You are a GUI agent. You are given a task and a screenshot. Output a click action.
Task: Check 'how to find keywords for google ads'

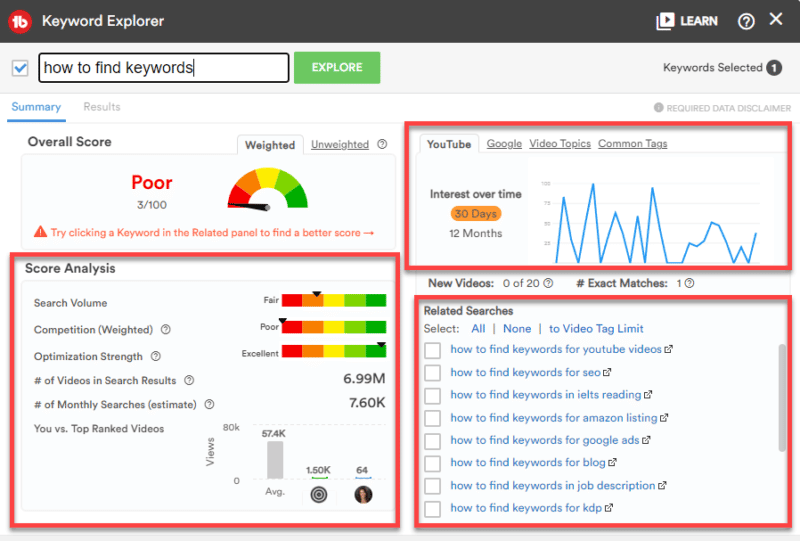[x=433, y=441]
